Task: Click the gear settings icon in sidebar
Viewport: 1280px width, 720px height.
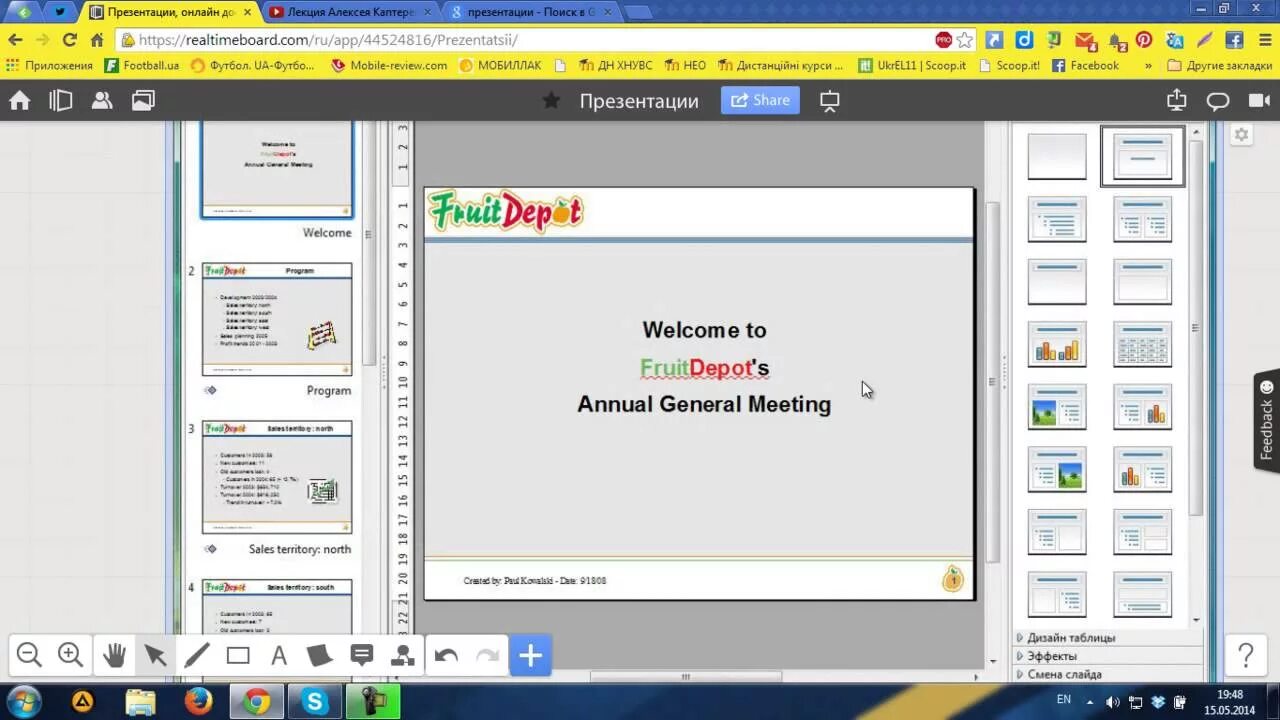Action: point(1241,135)
